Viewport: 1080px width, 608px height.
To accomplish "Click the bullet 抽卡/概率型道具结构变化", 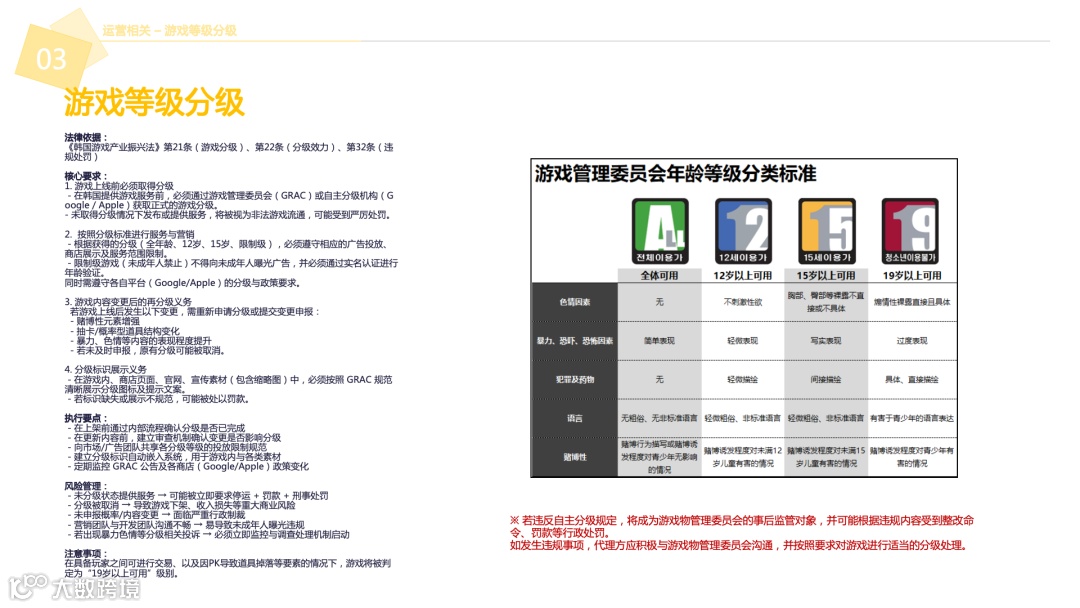I will [125, 331].
